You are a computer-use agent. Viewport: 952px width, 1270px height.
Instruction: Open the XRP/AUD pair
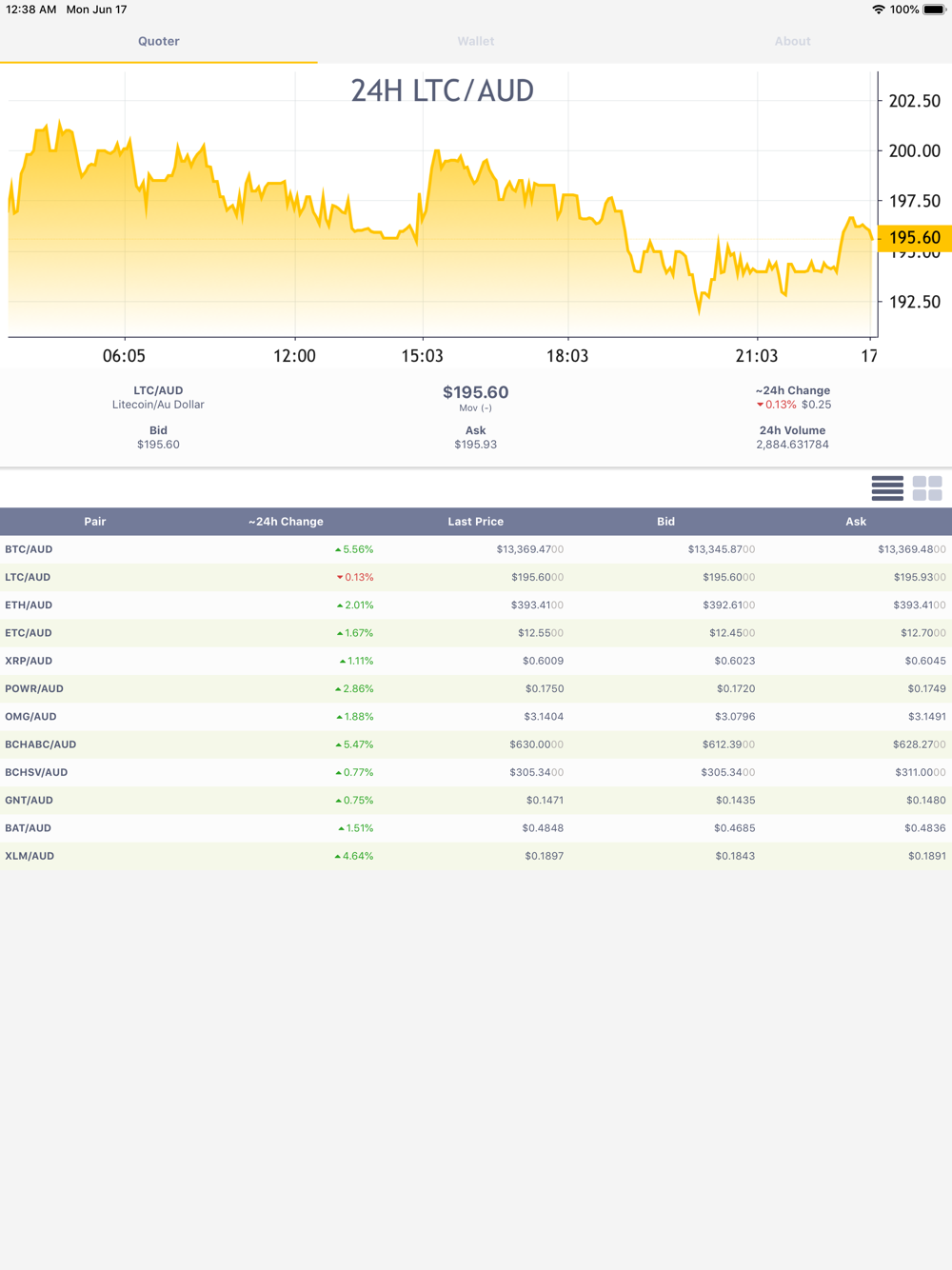pyautogui.click(x=29, y=661)
